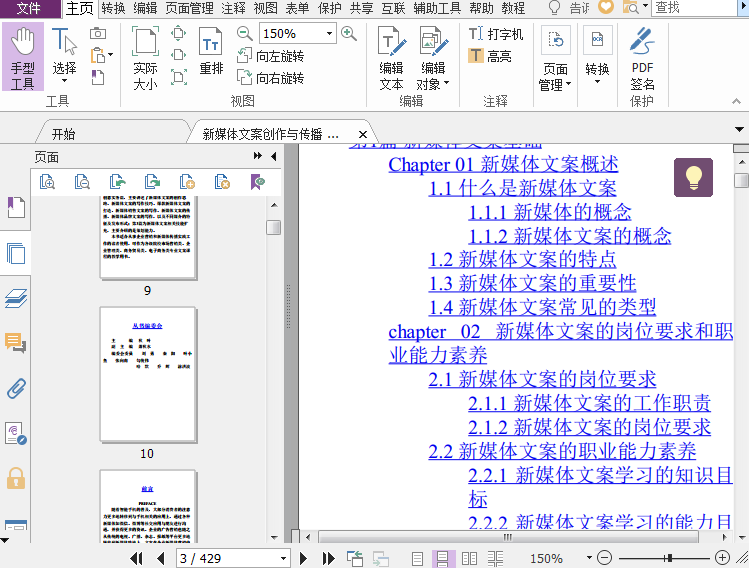Collapse the pages navigation panel
The width and height of the screenshot is (749, 568).
click(x=274, y=156)
